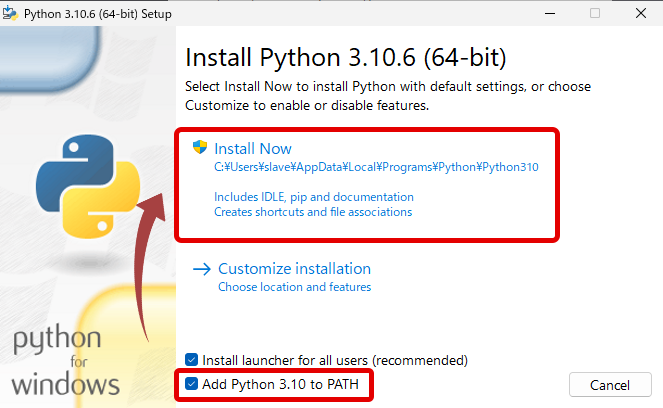
Task: Click the arrow icon beside Customize installation
Action: [x=202, y=269]
